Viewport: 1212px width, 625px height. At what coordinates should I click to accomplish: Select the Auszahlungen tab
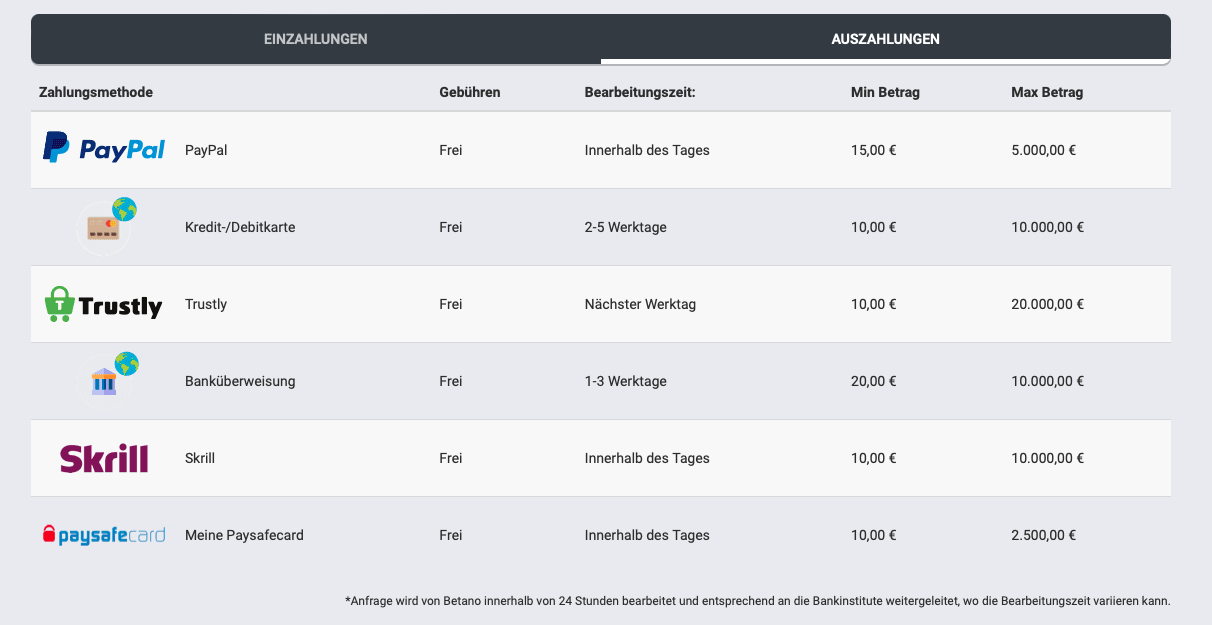point(886,39)
